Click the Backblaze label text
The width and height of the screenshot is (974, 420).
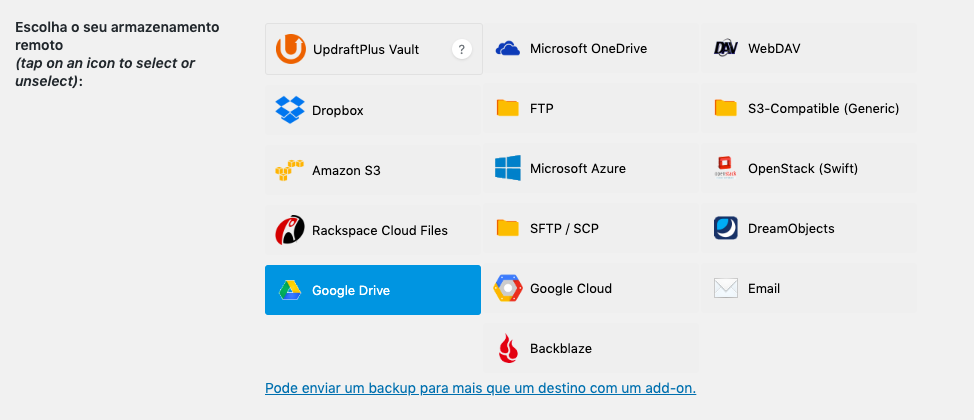tap(561, 349)
